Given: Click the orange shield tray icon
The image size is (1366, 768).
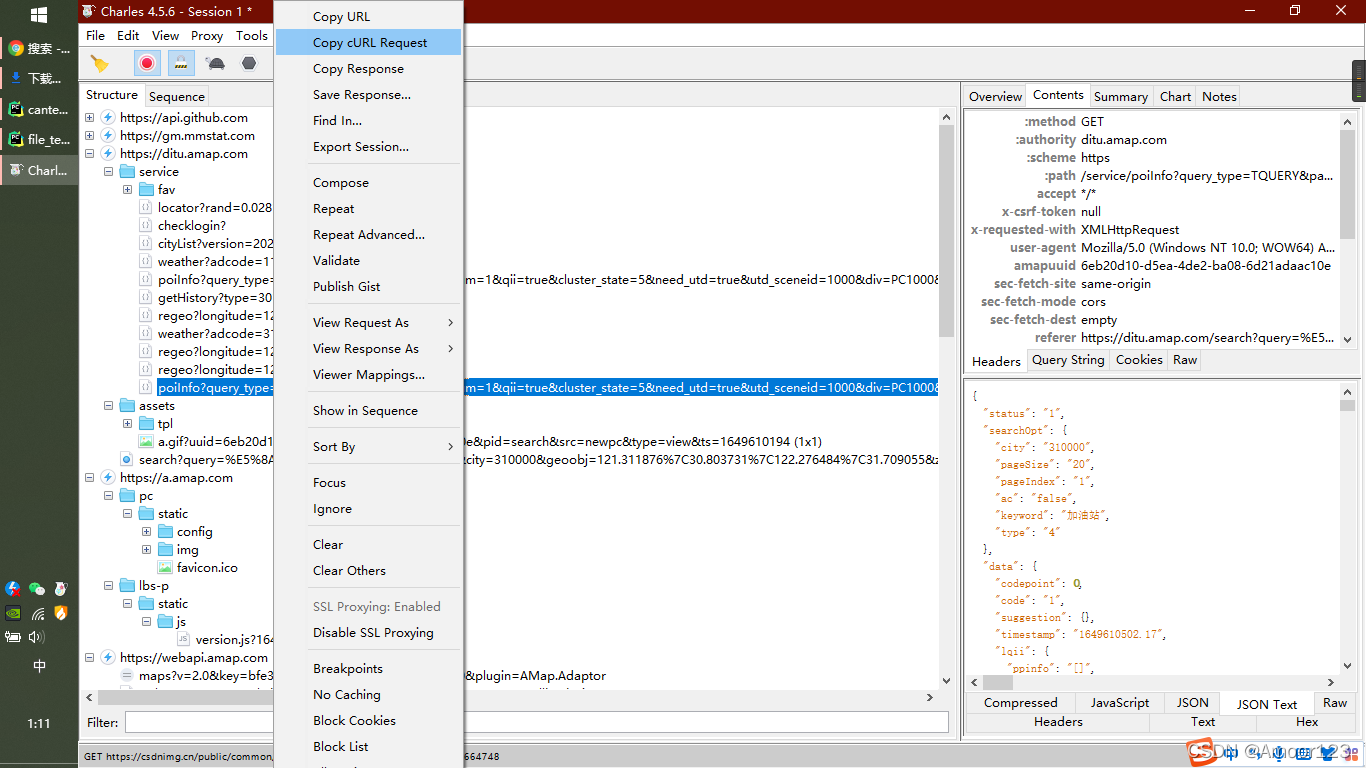Looking at the screenshot, I should coord(61,613).
